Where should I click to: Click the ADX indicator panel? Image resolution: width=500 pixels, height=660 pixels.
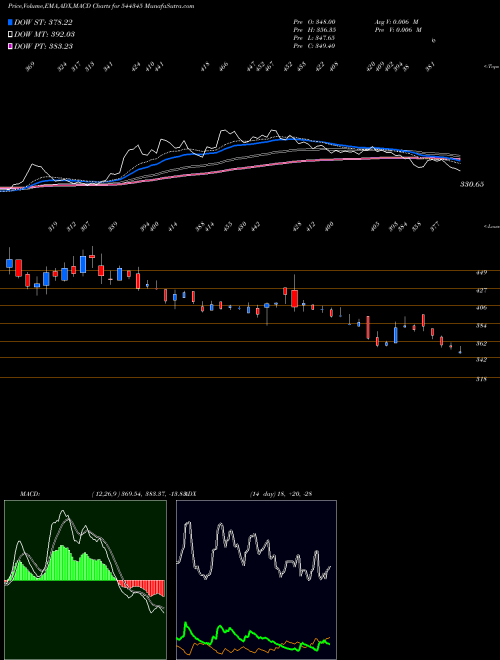tap(256, 580)
